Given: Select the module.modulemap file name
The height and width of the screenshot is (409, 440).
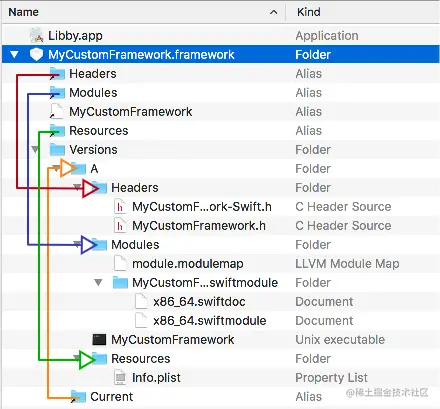Looking at the screenshot, I should [188, 263].
